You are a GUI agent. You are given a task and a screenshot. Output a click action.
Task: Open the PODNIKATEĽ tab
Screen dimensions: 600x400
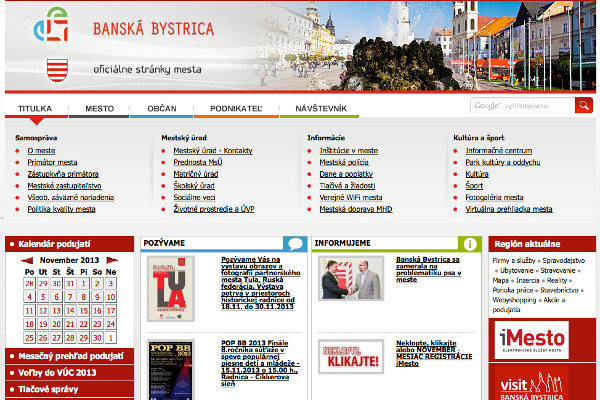[x=236, y=109]
